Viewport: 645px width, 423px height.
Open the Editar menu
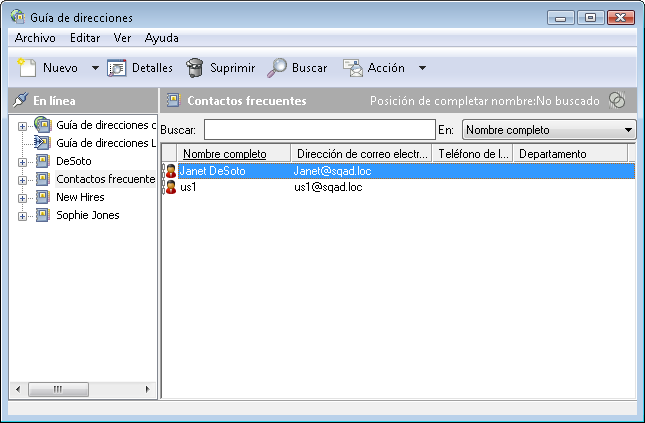coord(85,38)
